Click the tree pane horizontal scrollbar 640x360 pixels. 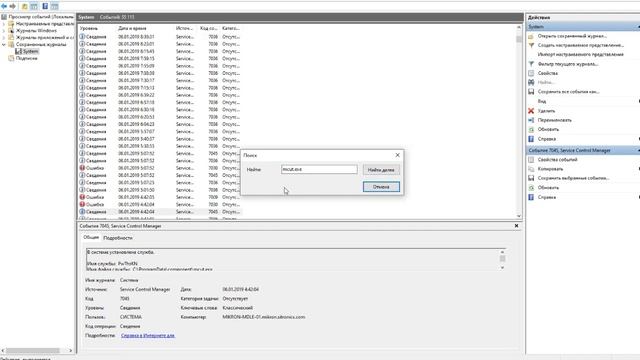tap(37, 350)
